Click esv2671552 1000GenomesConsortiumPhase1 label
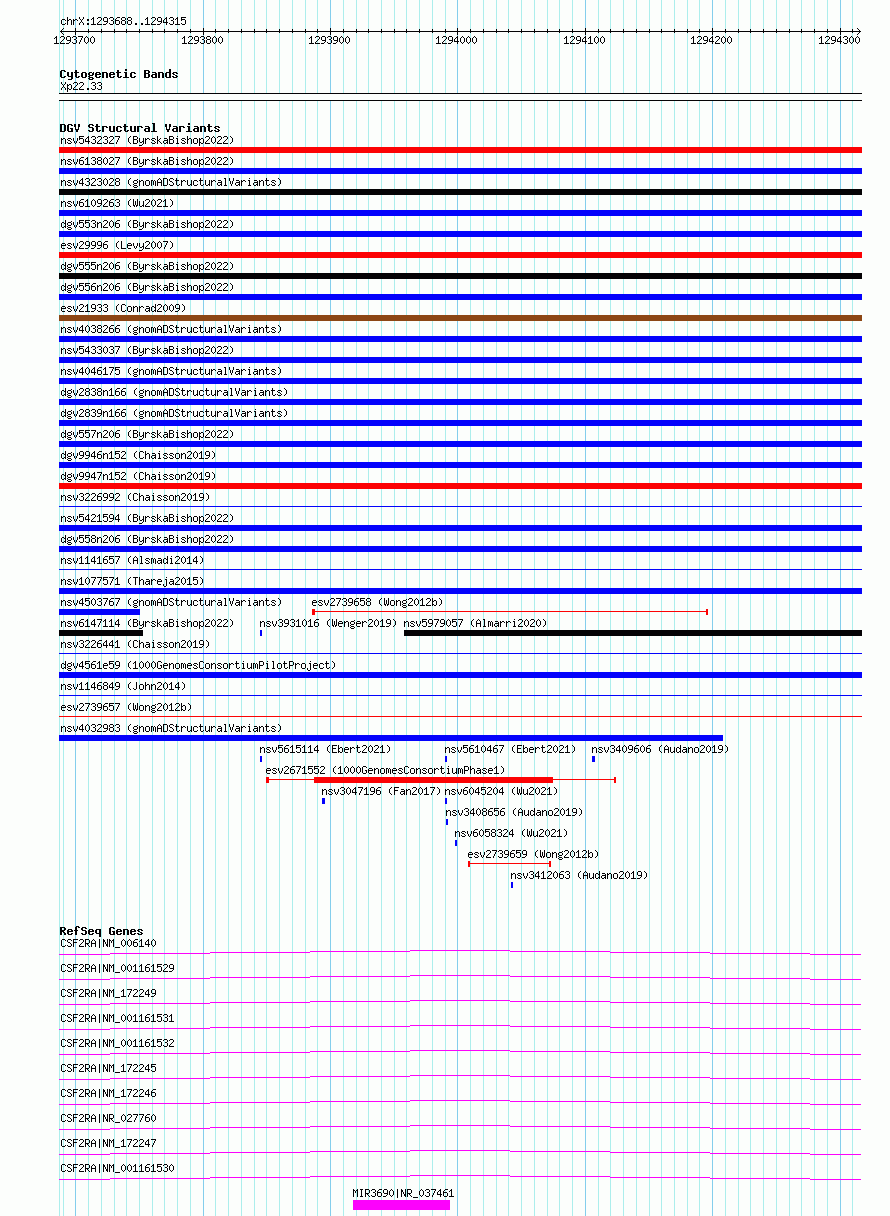This screenshot has width=890, height=1216. [x=386, y=770]
